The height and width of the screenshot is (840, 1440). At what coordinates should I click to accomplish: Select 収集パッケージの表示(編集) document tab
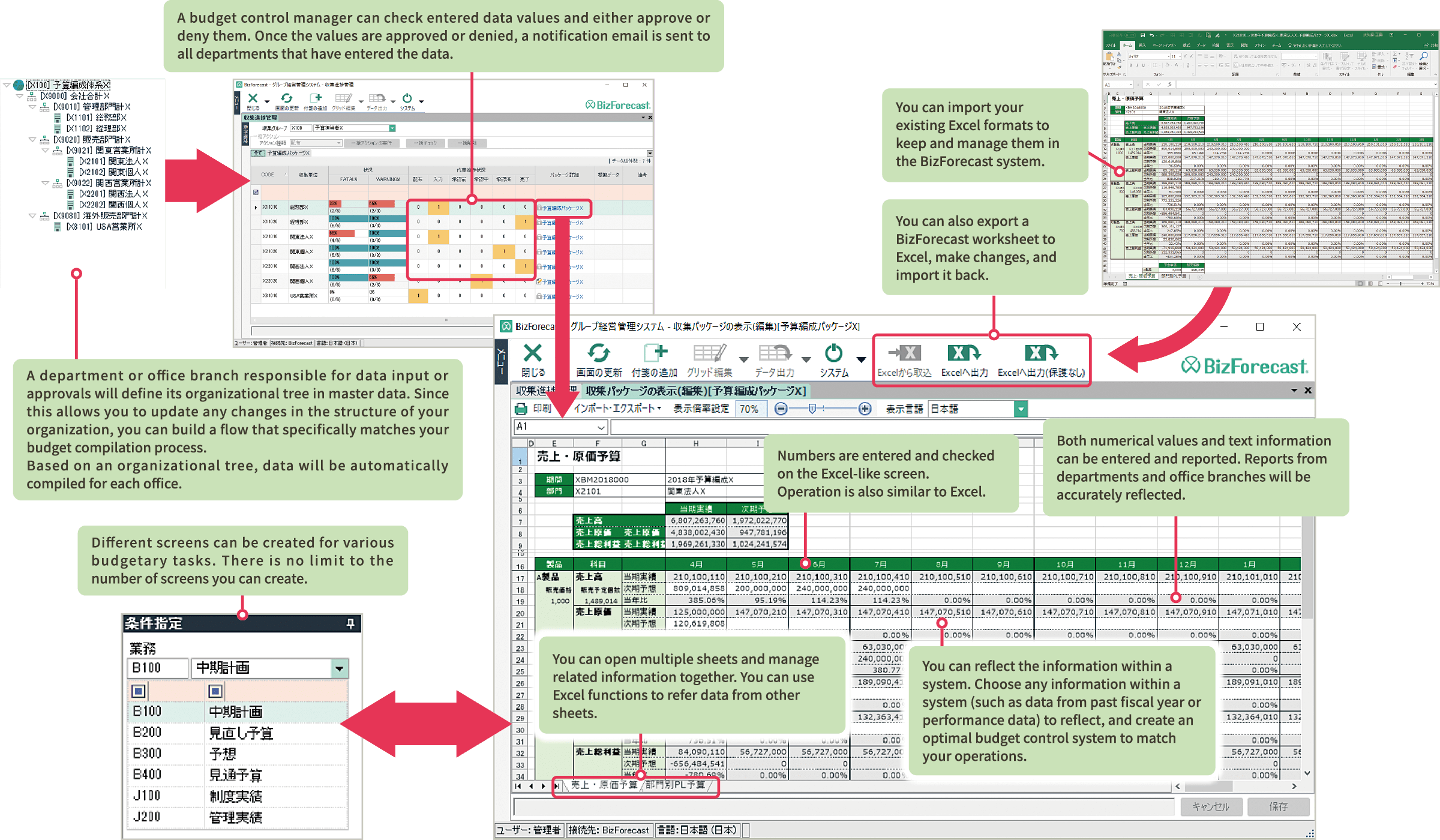pos(695,391)
